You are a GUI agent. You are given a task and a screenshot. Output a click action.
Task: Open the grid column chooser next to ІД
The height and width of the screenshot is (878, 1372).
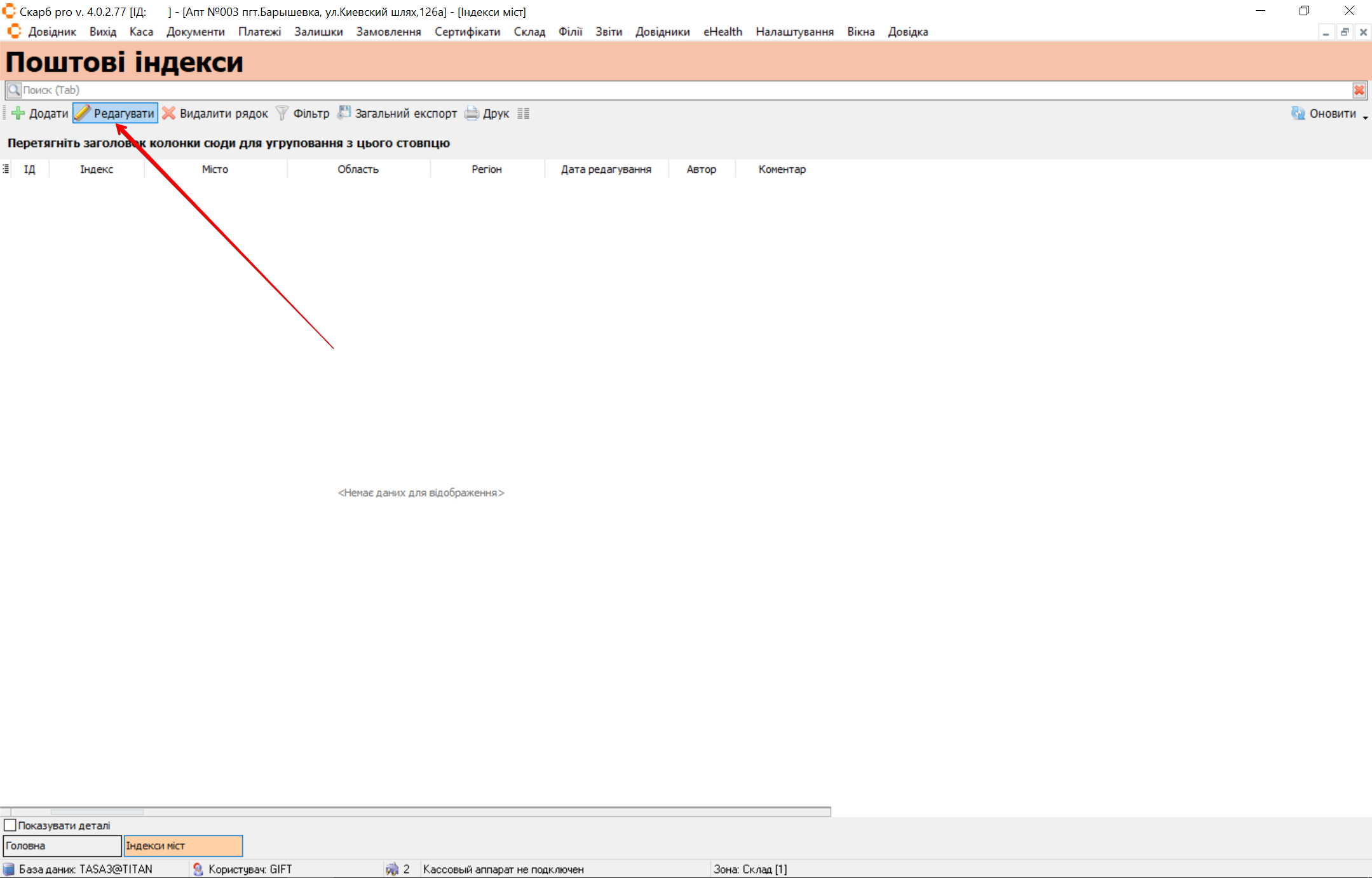6,169
